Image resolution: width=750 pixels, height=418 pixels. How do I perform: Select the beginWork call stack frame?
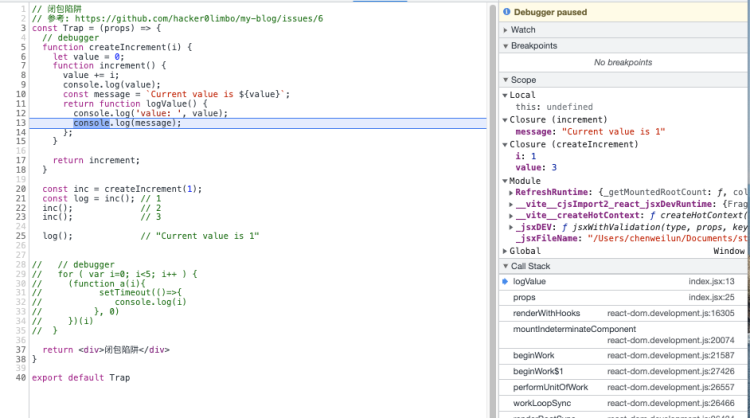624,356
